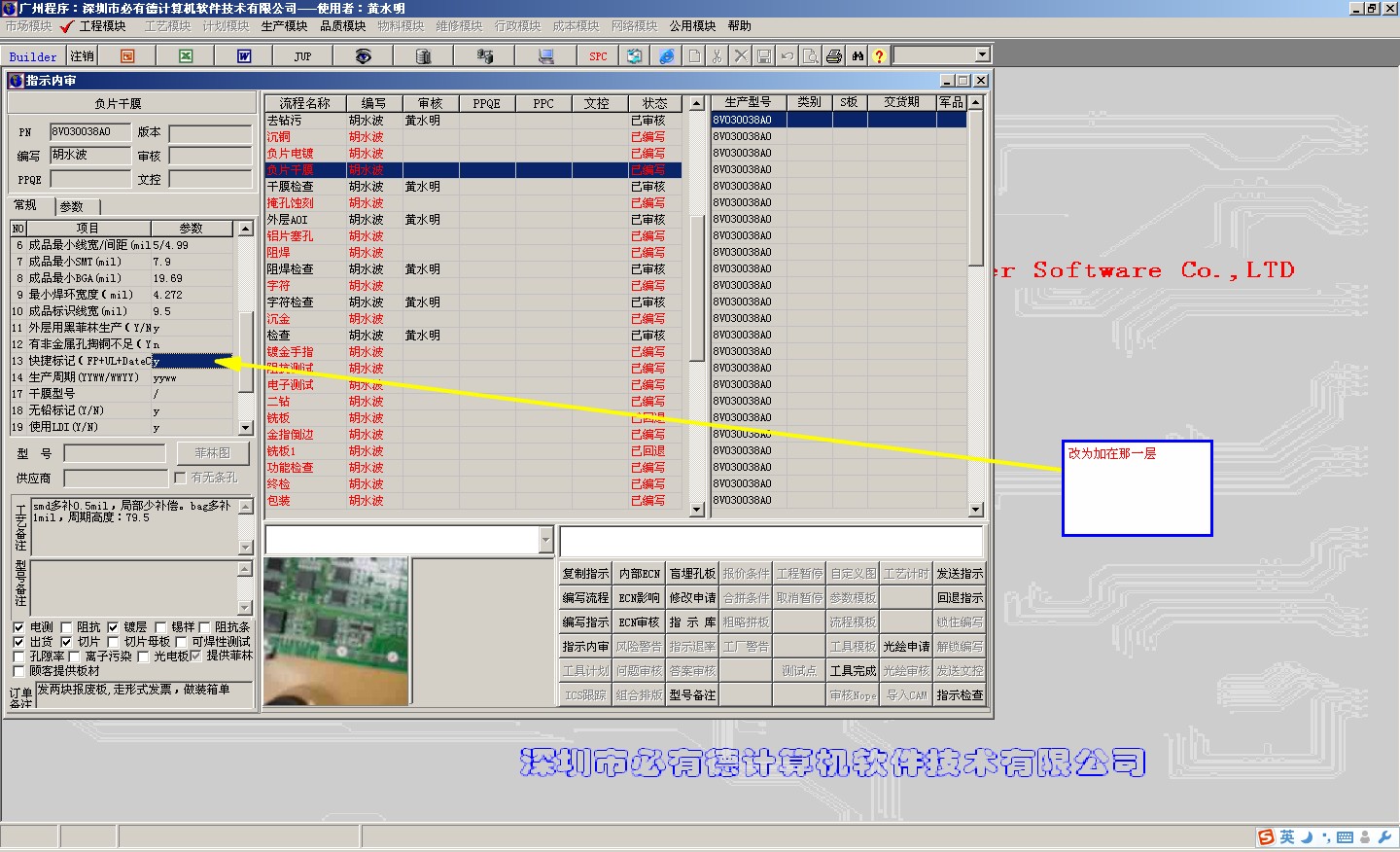Toggle the 阻抗 checkbox
This screenshot has height=852, width=1400.
coord(66,627)
